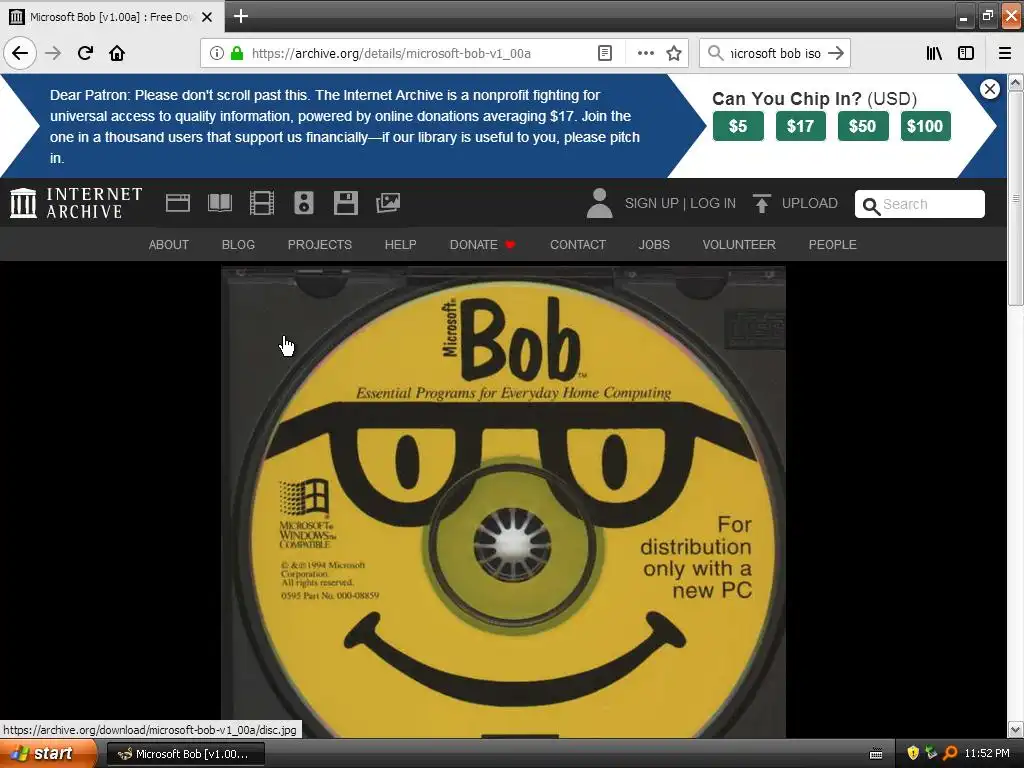Toggle reader view icon in address bar
Viewport: 1024px width, 768px height.
tap(605, 53)
